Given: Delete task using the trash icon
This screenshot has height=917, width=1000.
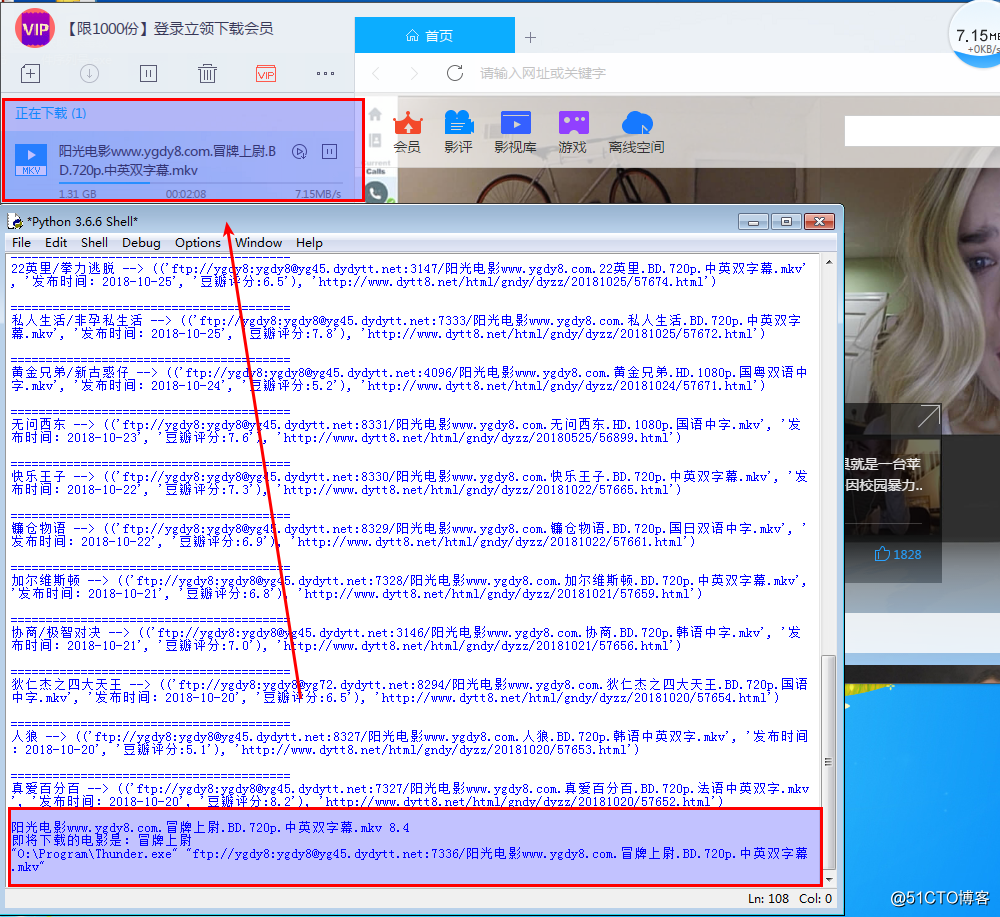Looking at the screenshot, I should click(x=207, y=73).
